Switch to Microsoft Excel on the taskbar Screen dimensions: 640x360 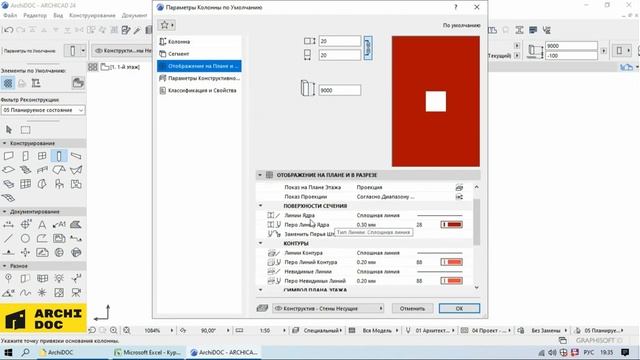(x=148, y=352)
